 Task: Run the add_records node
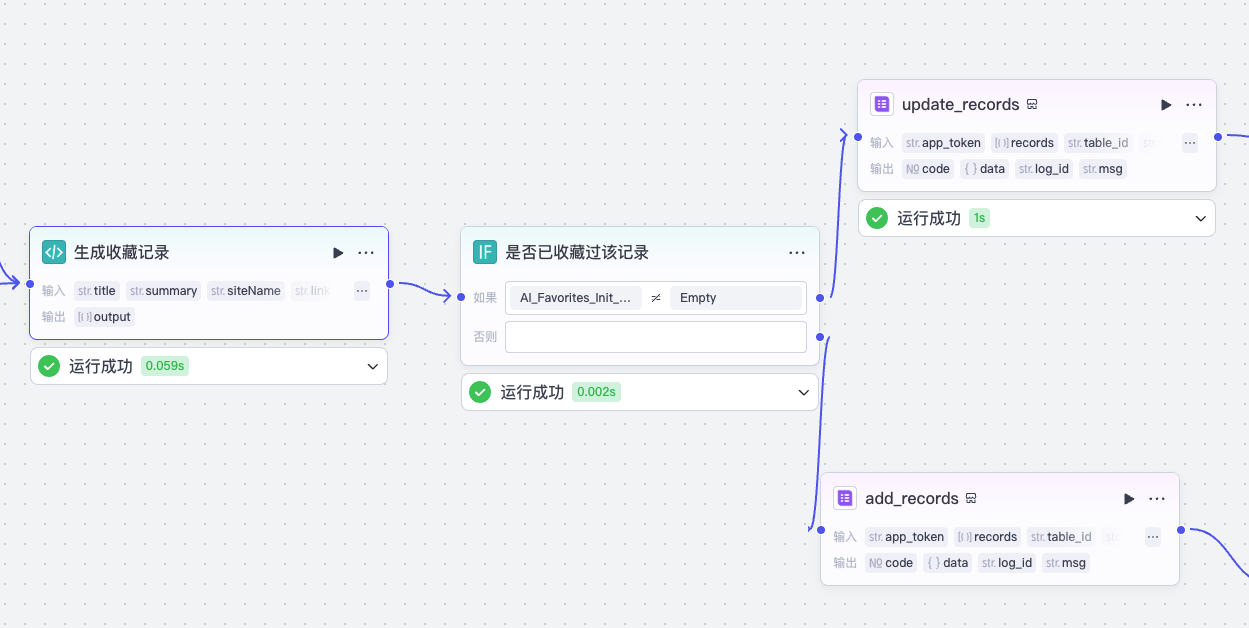(x=1129, y=499)
